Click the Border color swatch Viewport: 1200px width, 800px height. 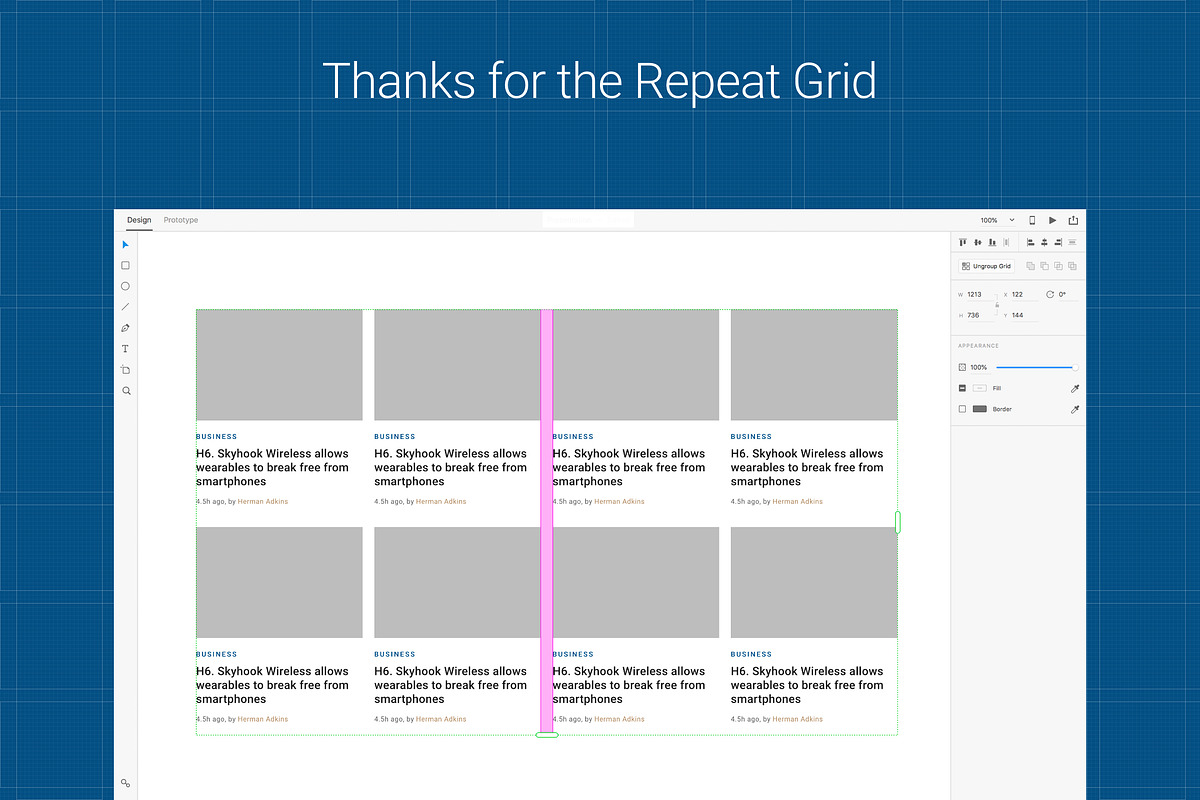980,409
